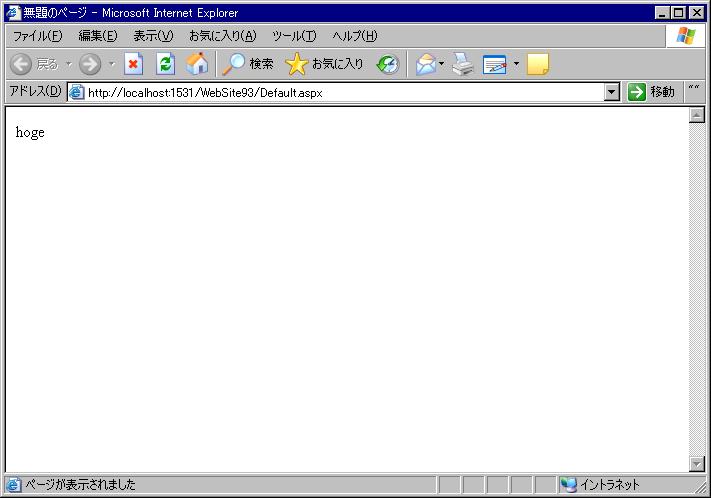
Task: Refresh the page with green arrows icon
Action: click(165, 64)
